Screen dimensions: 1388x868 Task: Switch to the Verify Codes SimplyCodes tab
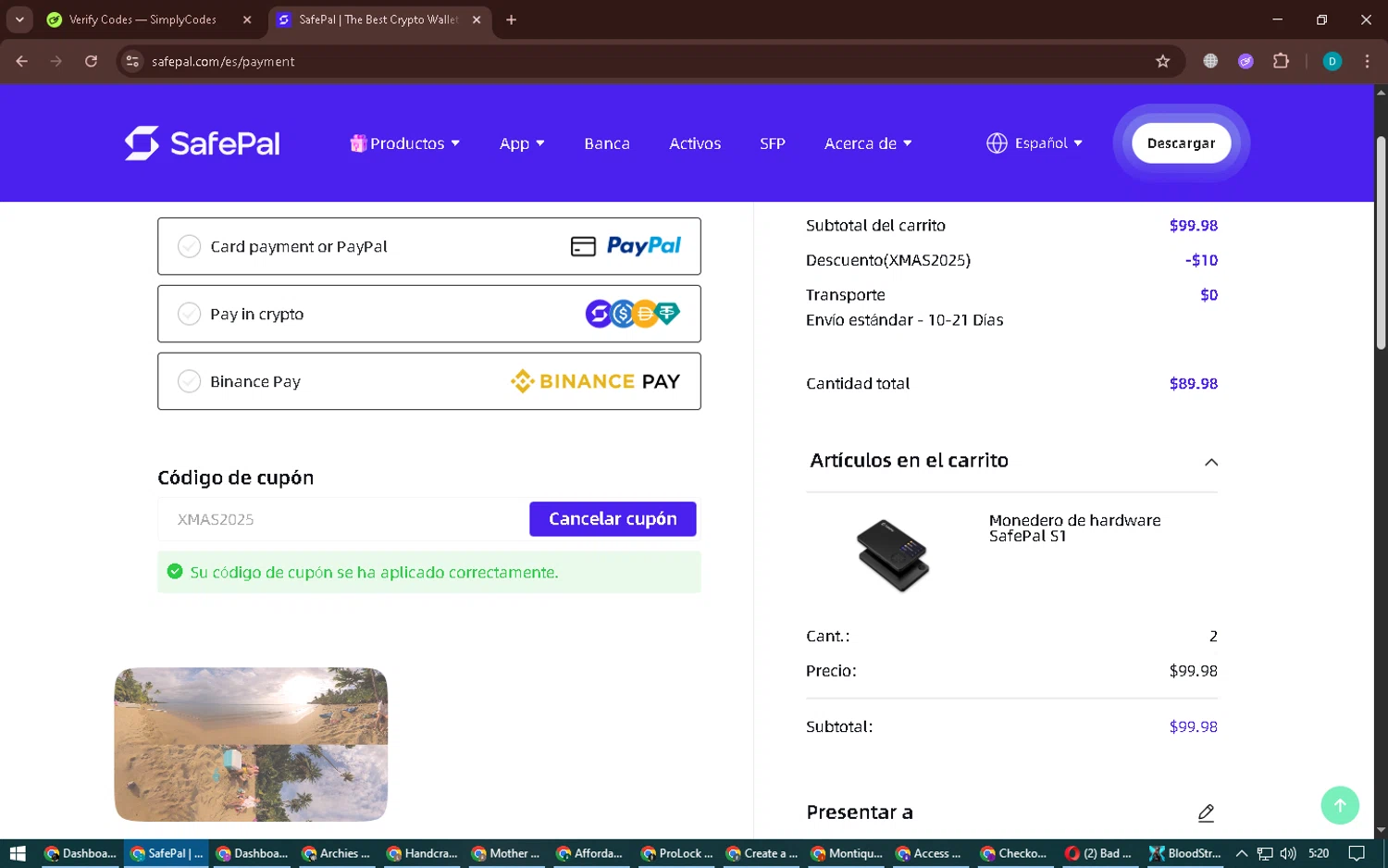(143, 19)
